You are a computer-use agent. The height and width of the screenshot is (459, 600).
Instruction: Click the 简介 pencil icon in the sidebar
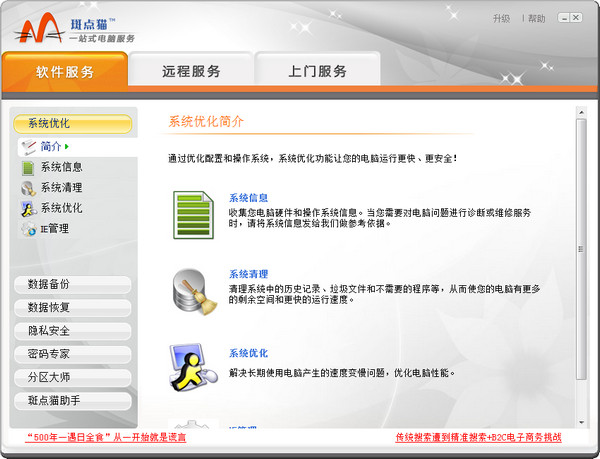click(x=29, y=147)
